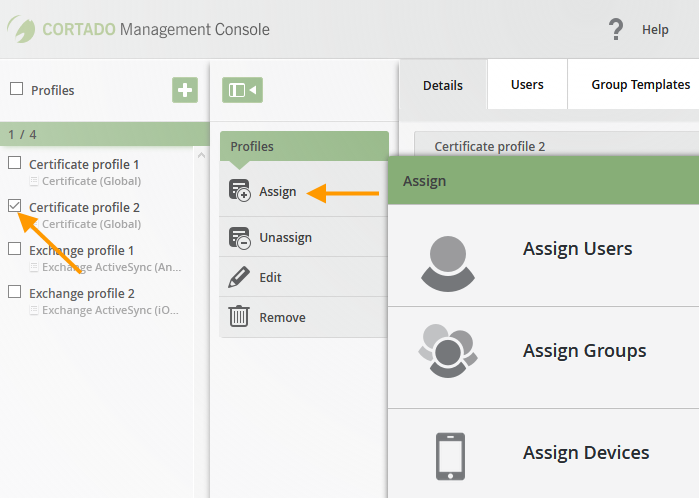Screen dimensions: 699x498
Task: Switch to the Users tab
Action: pyautogui.click(x=527, y=84)
